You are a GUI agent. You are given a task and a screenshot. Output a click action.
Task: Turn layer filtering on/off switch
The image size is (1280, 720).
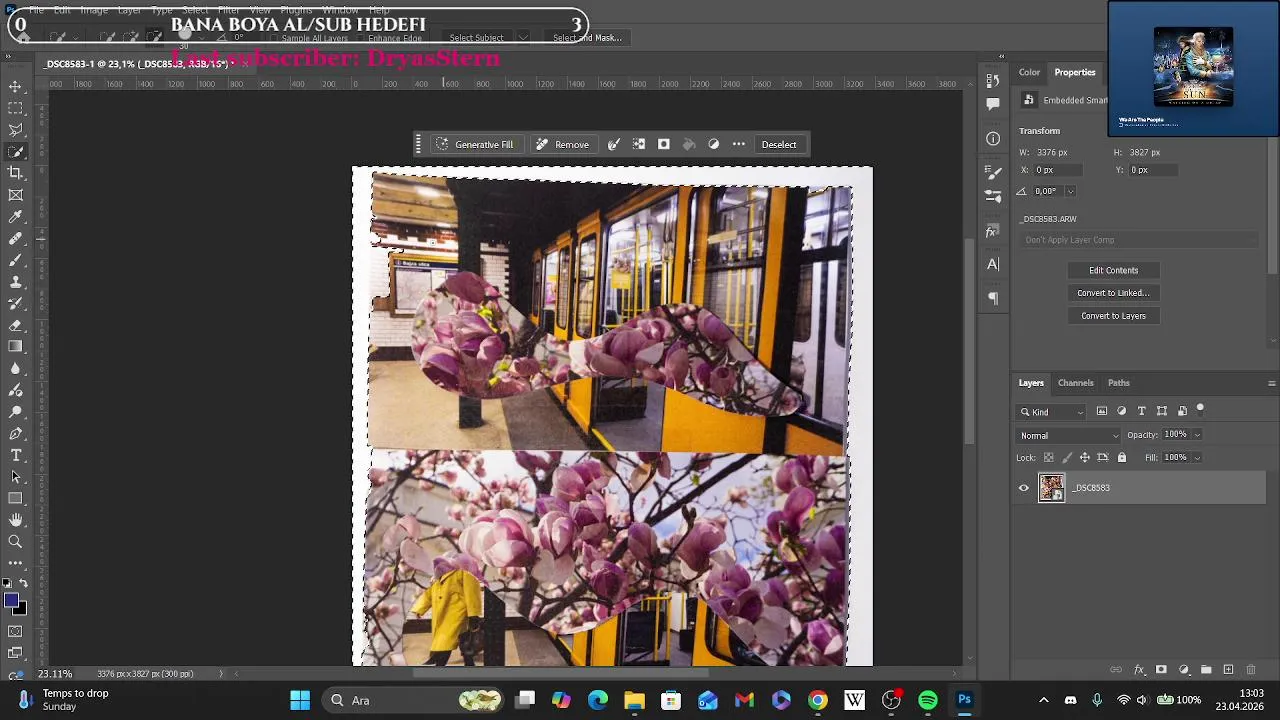(1200, 409)
